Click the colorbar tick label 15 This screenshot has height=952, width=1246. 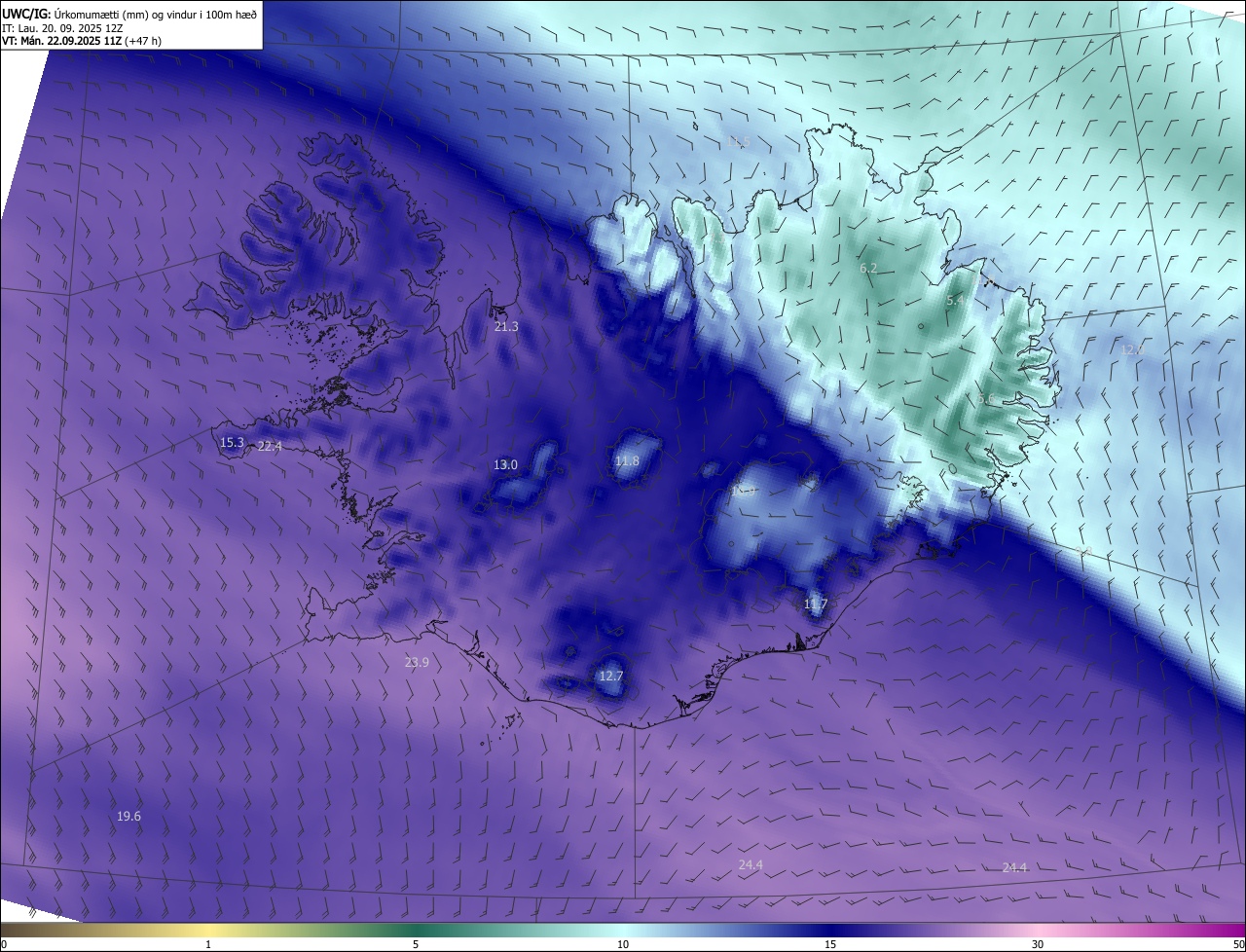tap(830, 944)
